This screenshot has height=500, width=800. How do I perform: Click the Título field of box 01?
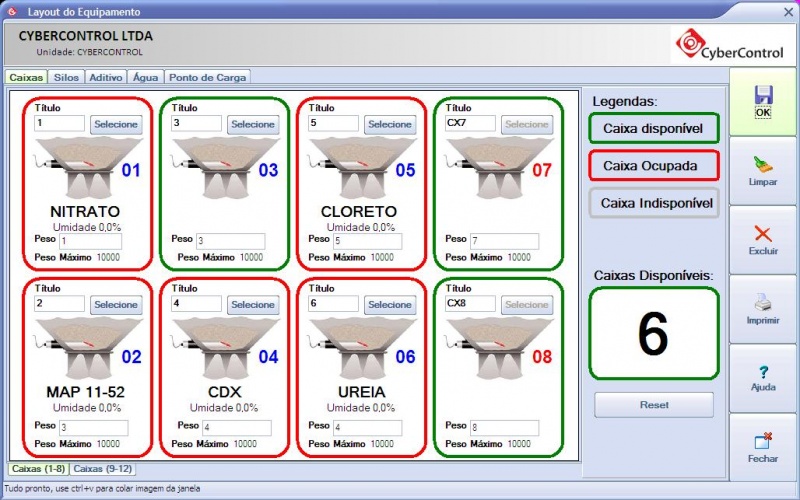pos(60,123)
